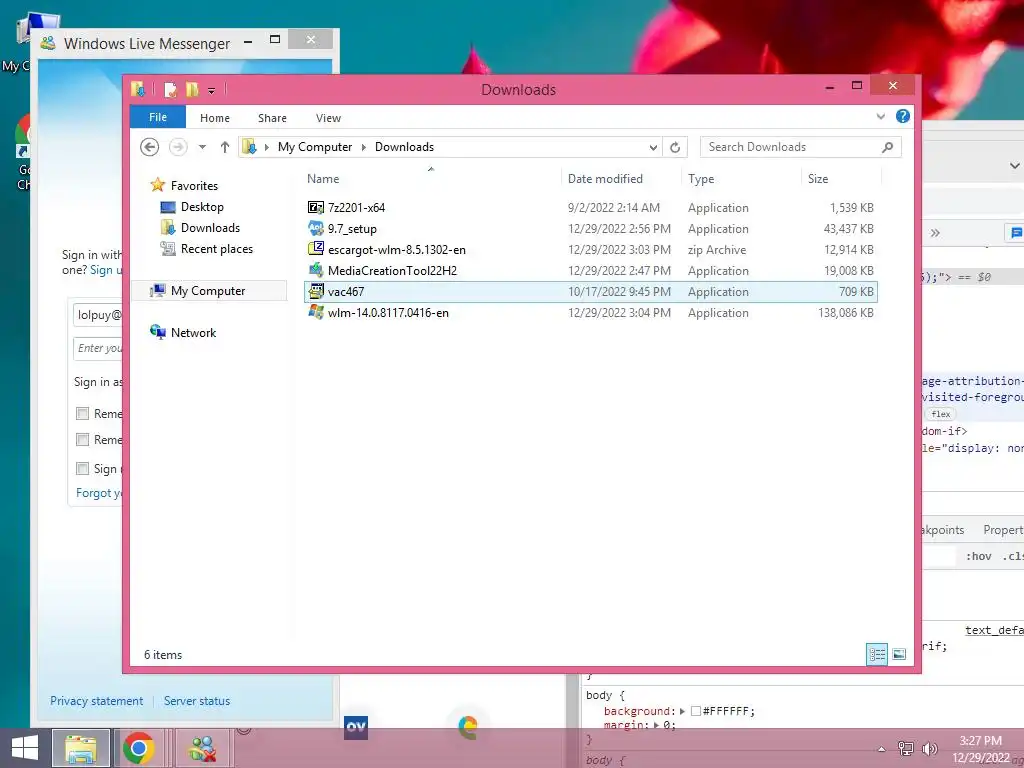The height and width of the screenshot is (768, 1024).
Task: Show hidden tray icons arrow
Action: (x=881, y=749)
